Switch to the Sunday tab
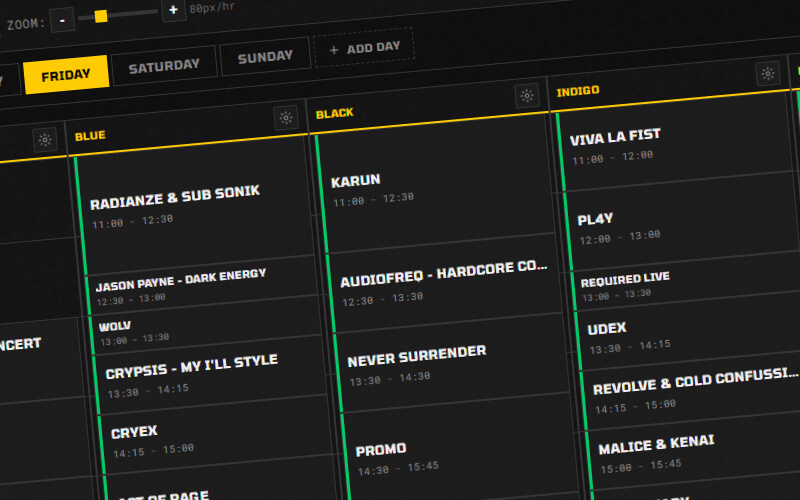 coord(265,57)
